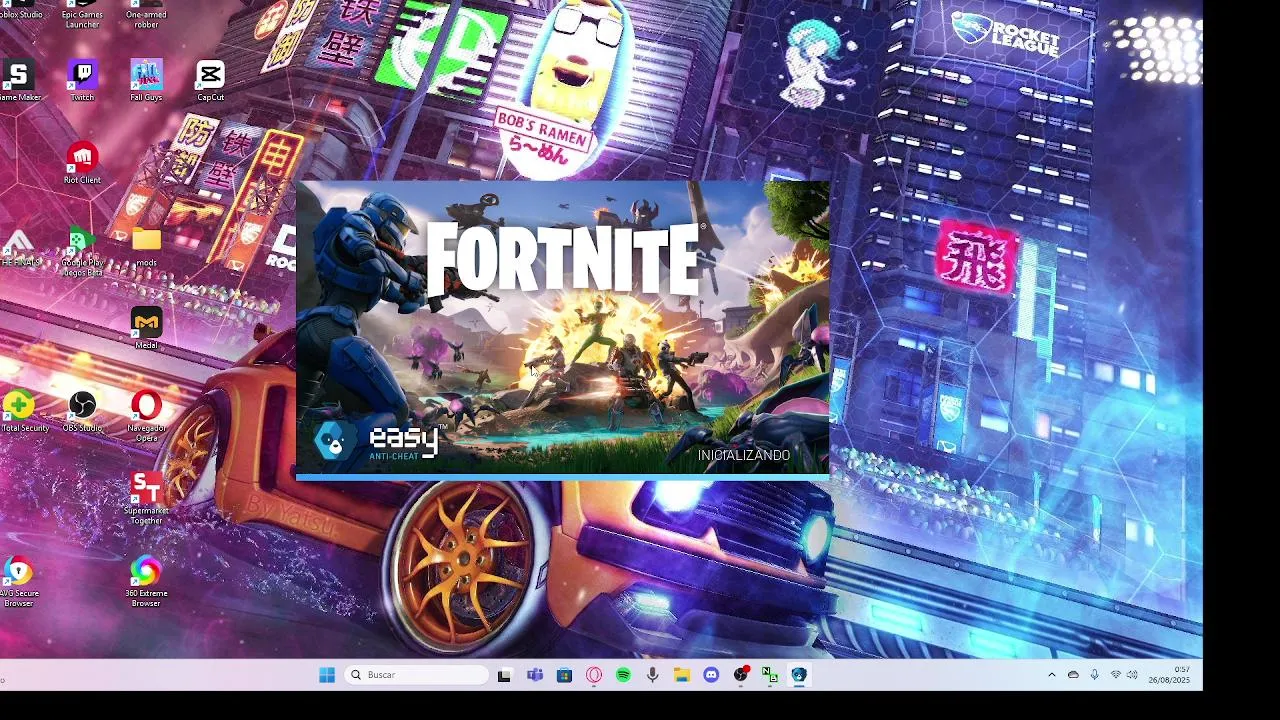Click the microphone tray indicator

(1095, 675)
